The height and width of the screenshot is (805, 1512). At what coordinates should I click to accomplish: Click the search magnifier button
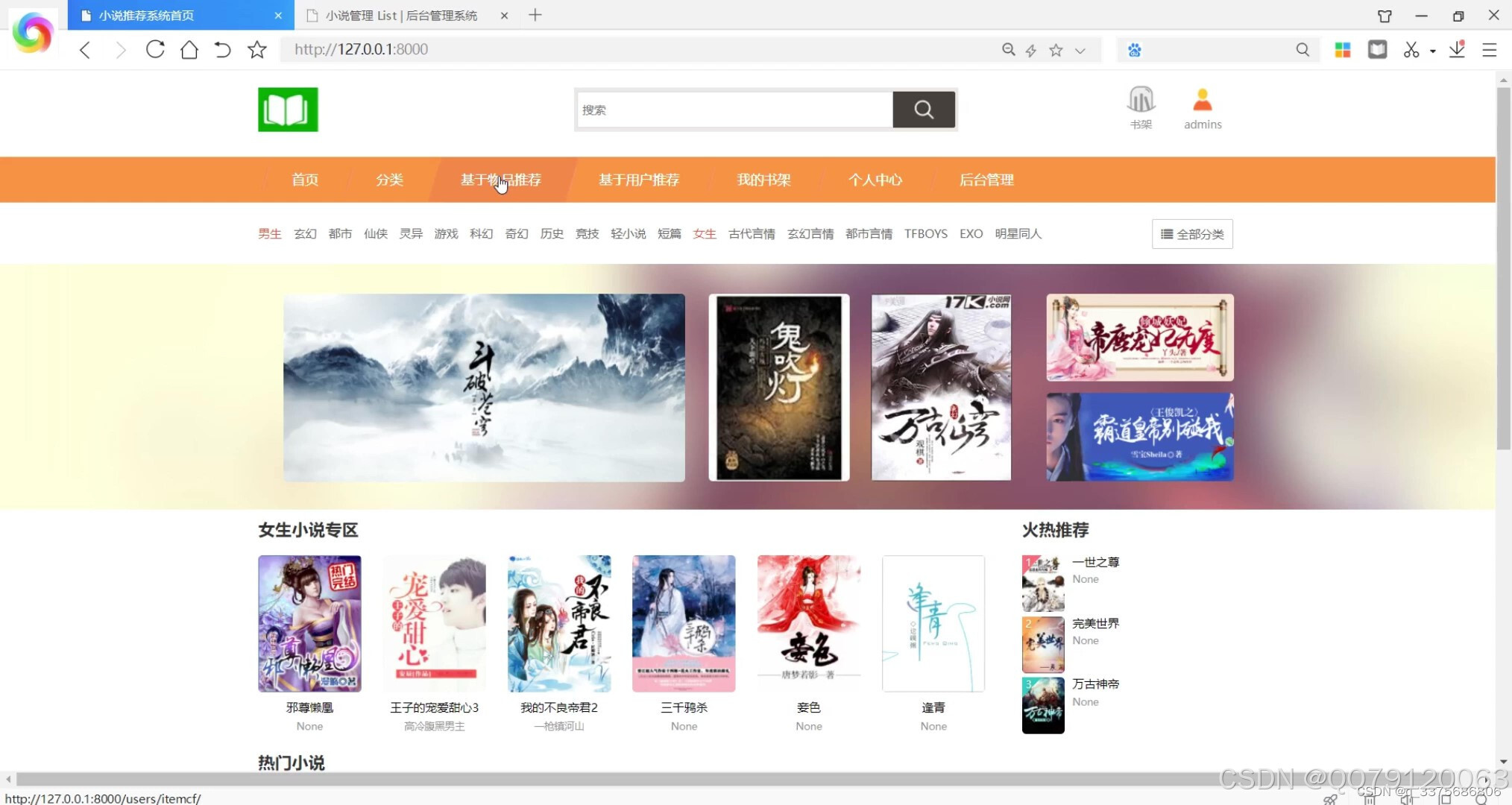point(924,110)
